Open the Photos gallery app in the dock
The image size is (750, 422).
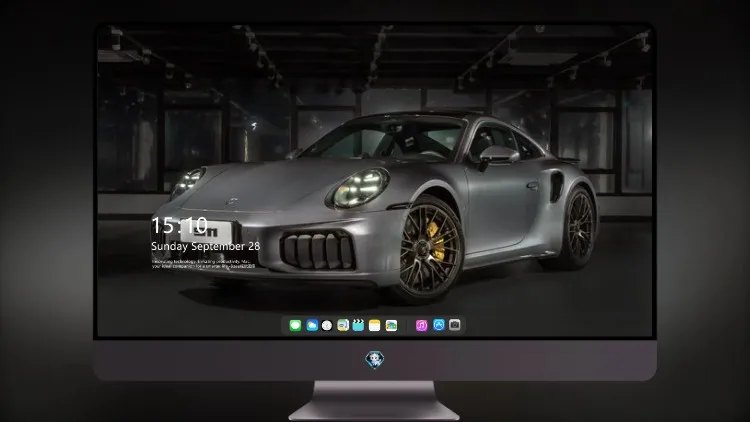[x=391, y=325]
